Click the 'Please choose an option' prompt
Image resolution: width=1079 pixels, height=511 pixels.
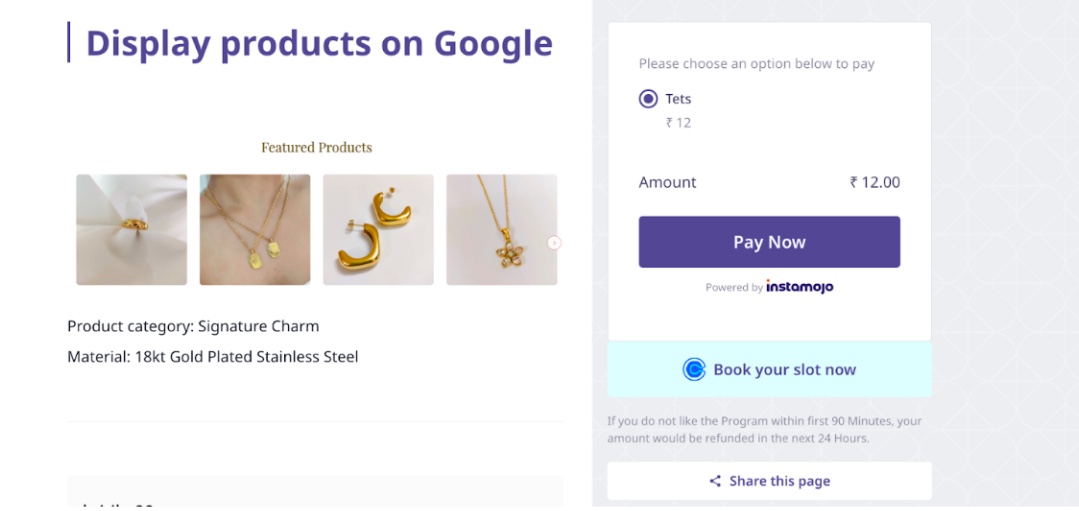pos(756,64)
